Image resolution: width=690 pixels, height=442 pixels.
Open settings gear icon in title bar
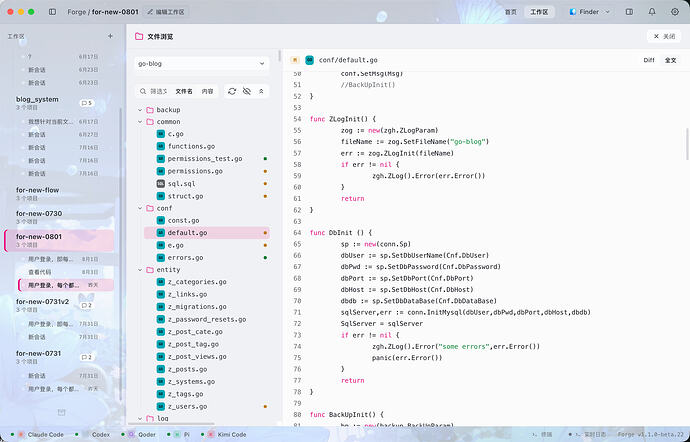(x=675, y=12)
